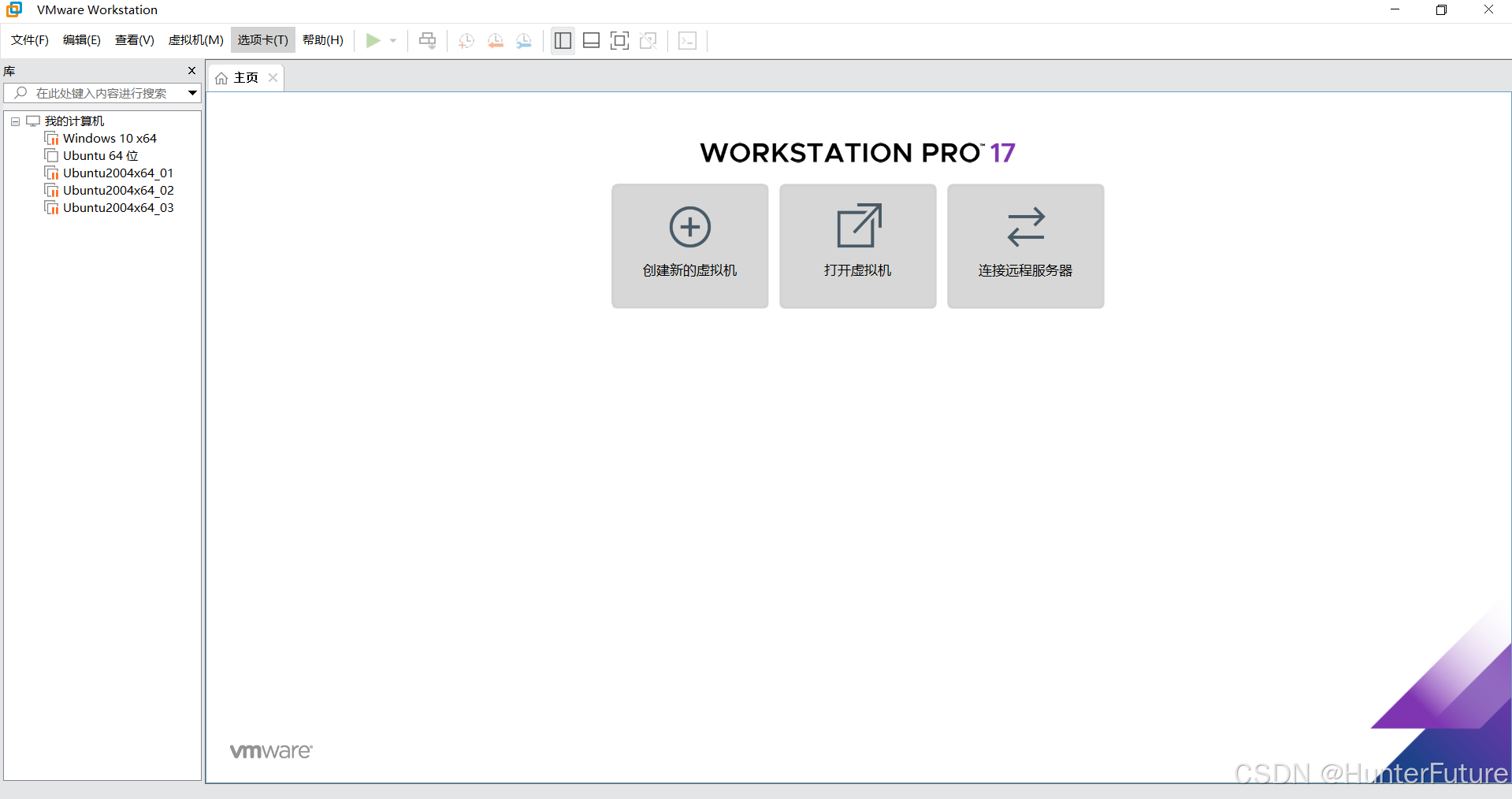Minimize the VMware Workstation window
Screen dimensions: 1512x799
(x=1395, y=9)
